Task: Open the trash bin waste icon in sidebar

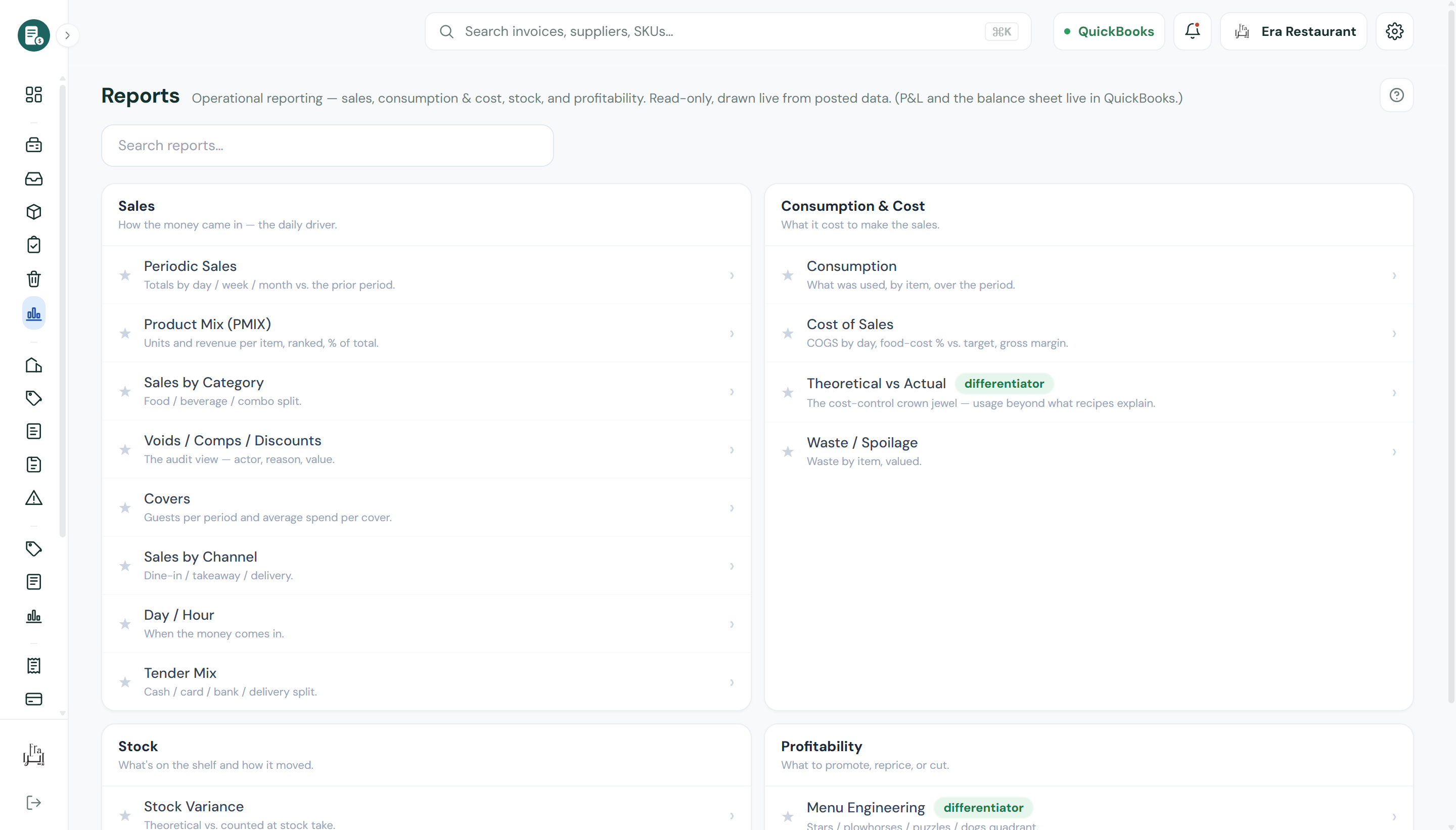Action: coord(34,279)
